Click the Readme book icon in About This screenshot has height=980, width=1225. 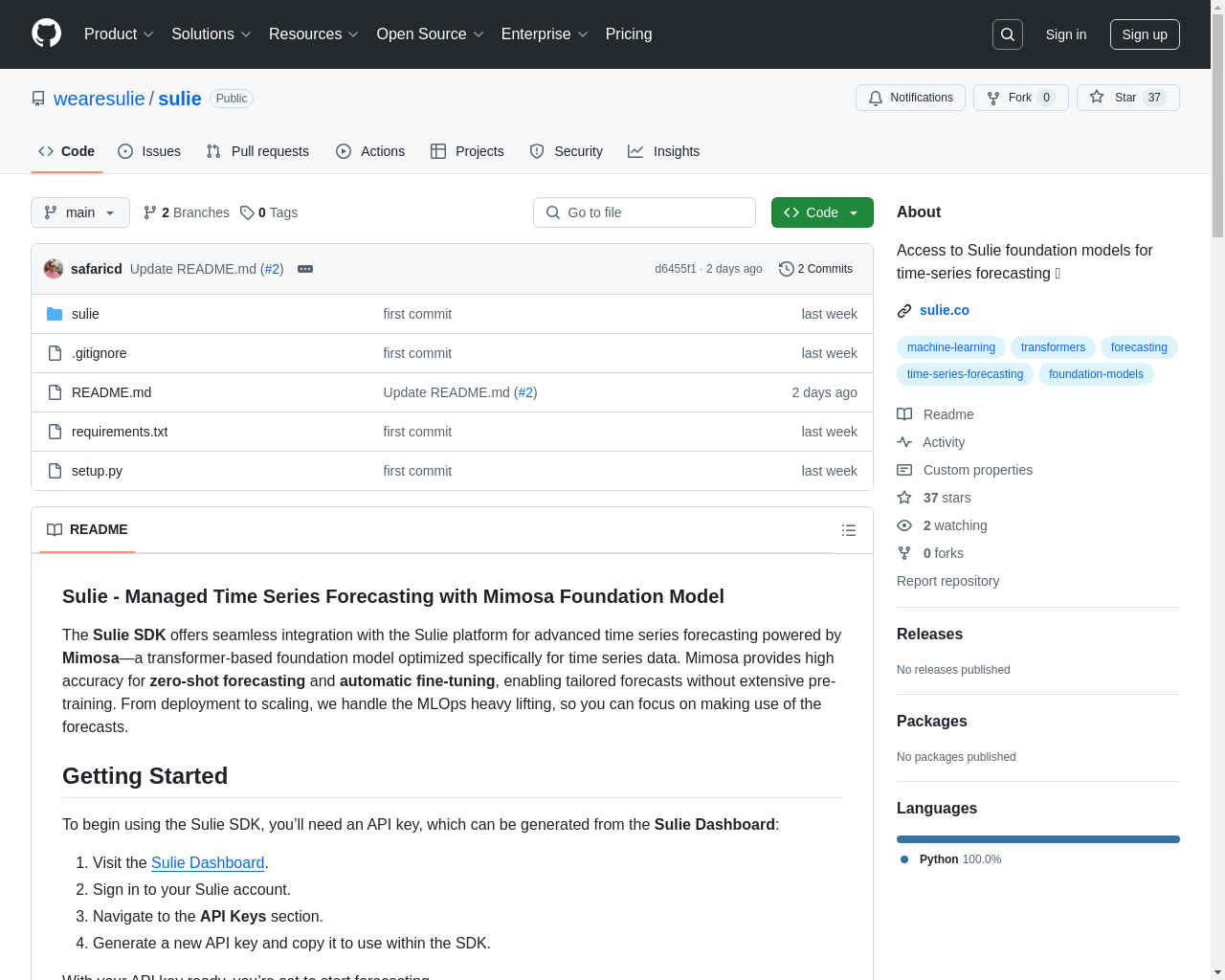pos(904,414)
